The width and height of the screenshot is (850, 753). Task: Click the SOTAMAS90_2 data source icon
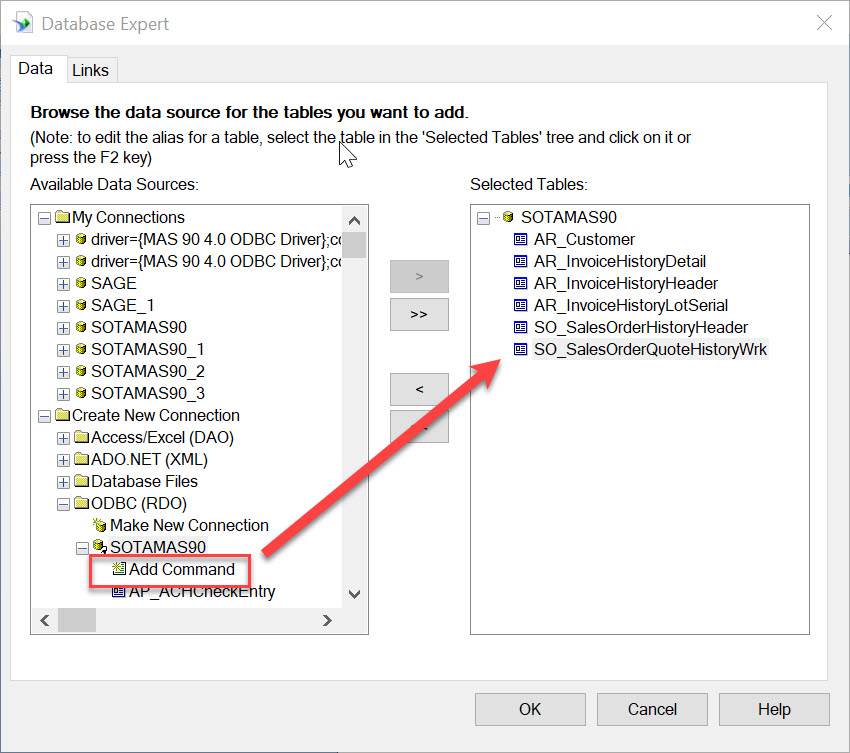(81, 371)
